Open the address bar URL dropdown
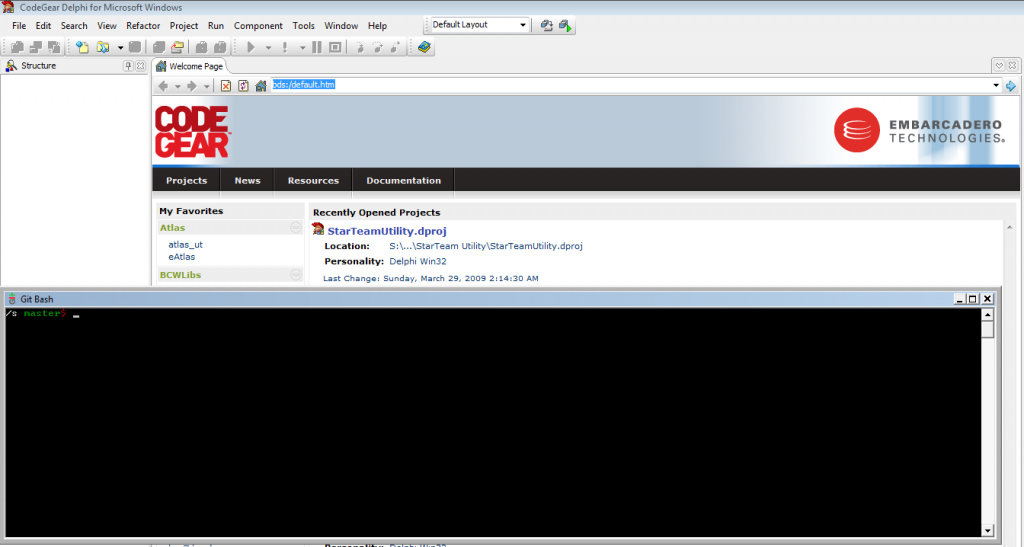The width and height of the screenshot is (1024, 547). pos(996,85)
